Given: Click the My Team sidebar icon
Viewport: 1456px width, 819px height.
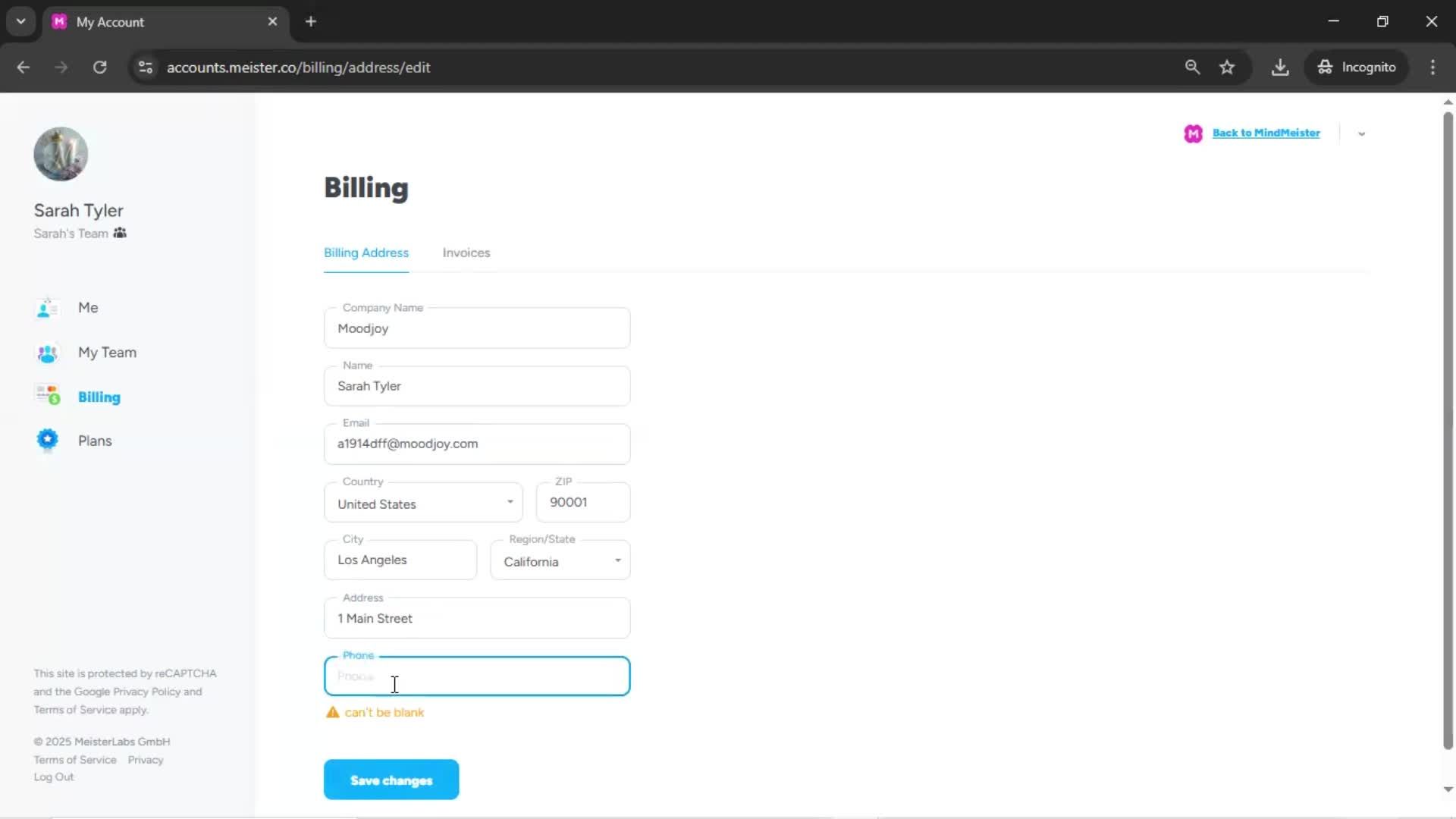Looking at the screenshot, I should tap(47, 353).
